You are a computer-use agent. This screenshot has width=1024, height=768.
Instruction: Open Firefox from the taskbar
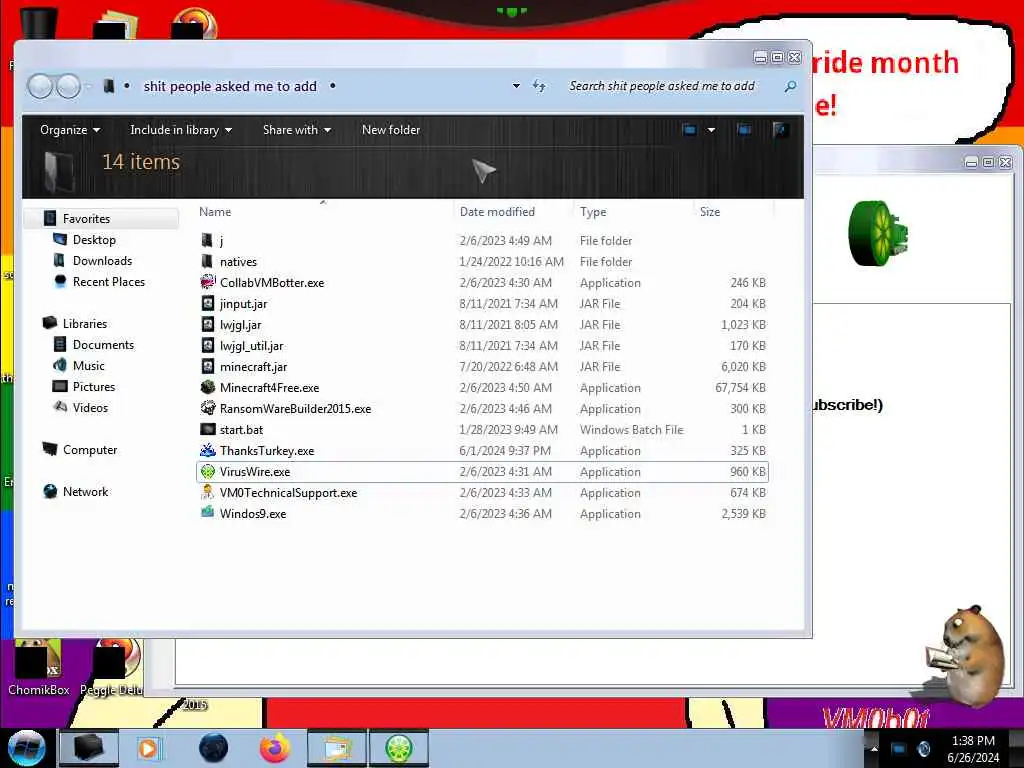coord(275,748)
